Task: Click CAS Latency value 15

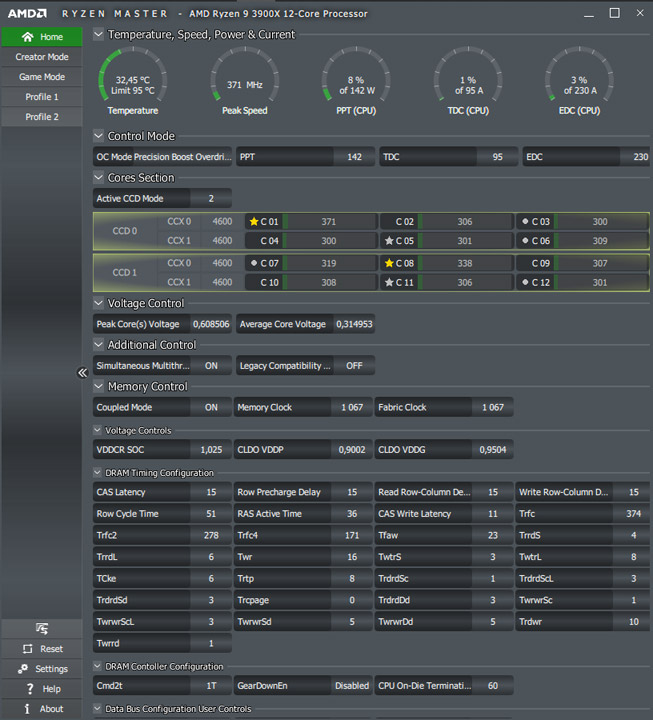Action: [211, 492]
